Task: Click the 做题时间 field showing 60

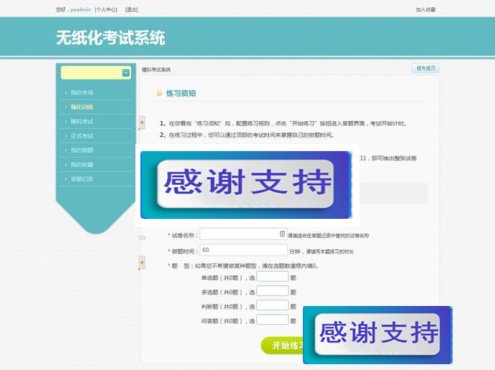Action: (x=243, y=250)
